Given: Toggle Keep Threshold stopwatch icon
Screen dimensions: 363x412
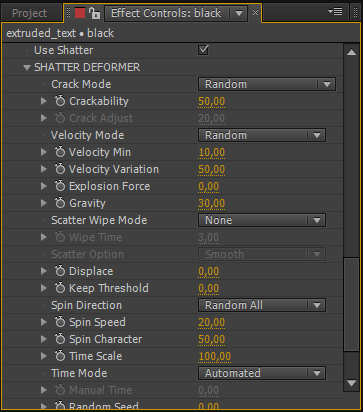Looking at the screenshot, I should 60,288.
